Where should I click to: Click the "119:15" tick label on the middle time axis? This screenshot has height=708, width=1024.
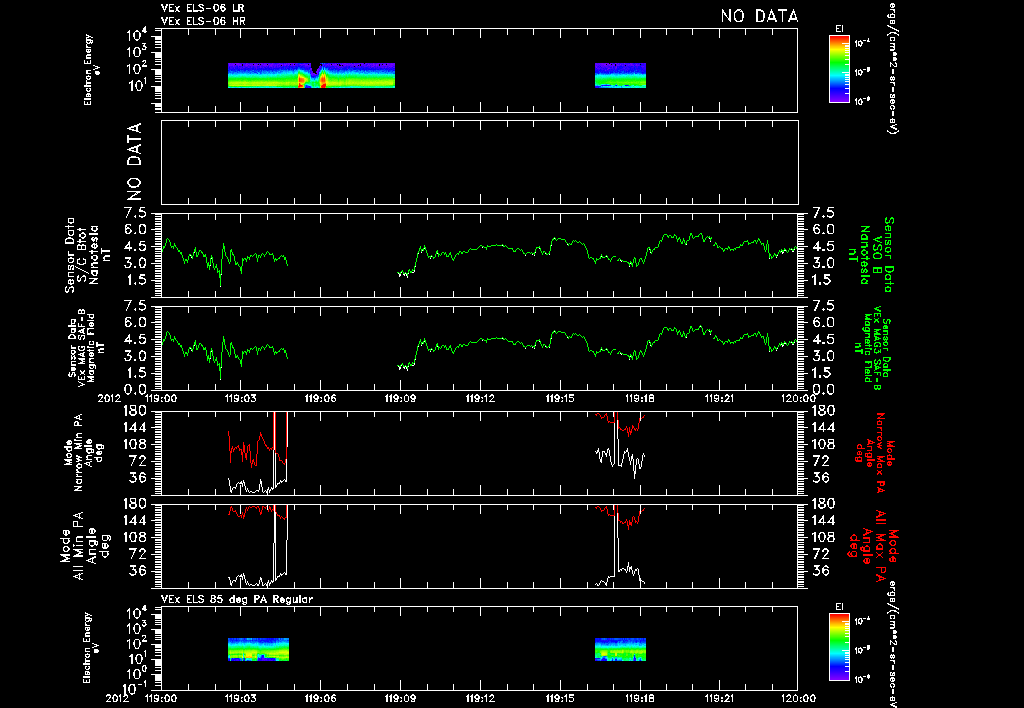point(560,398)
